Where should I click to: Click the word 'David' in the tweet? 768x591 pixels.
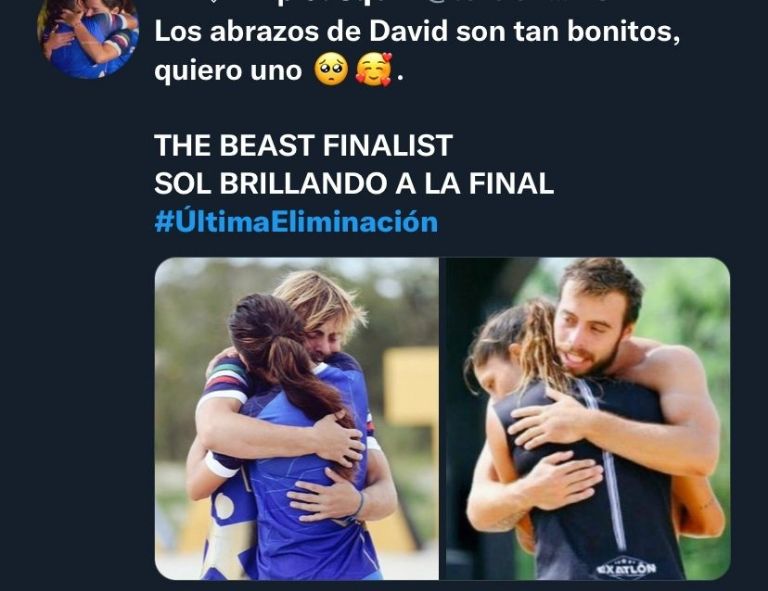[x=408, y=31]
